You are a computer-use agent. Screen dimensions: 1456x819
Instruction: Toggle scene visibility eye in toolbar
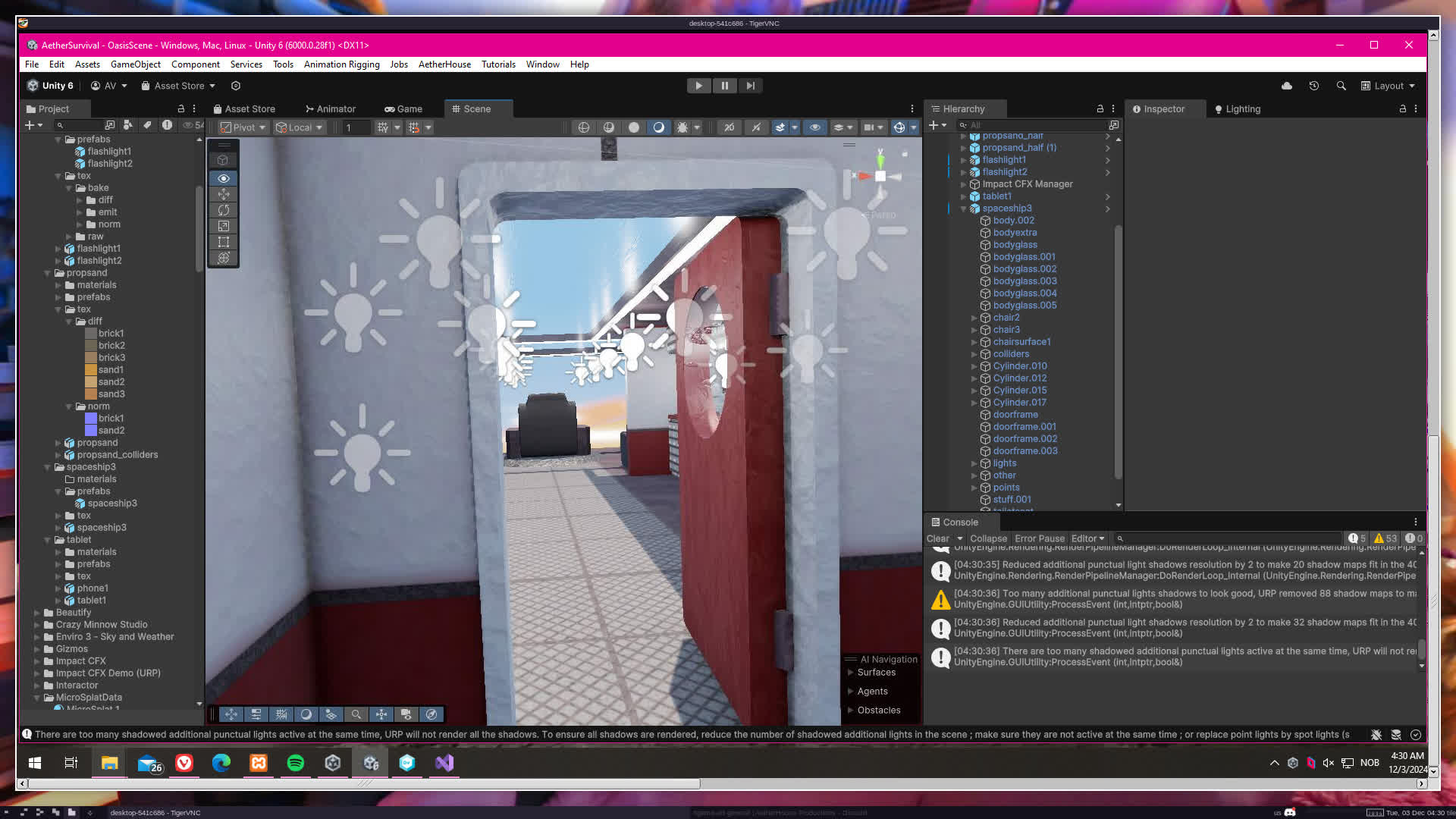[x=815, y=127]
